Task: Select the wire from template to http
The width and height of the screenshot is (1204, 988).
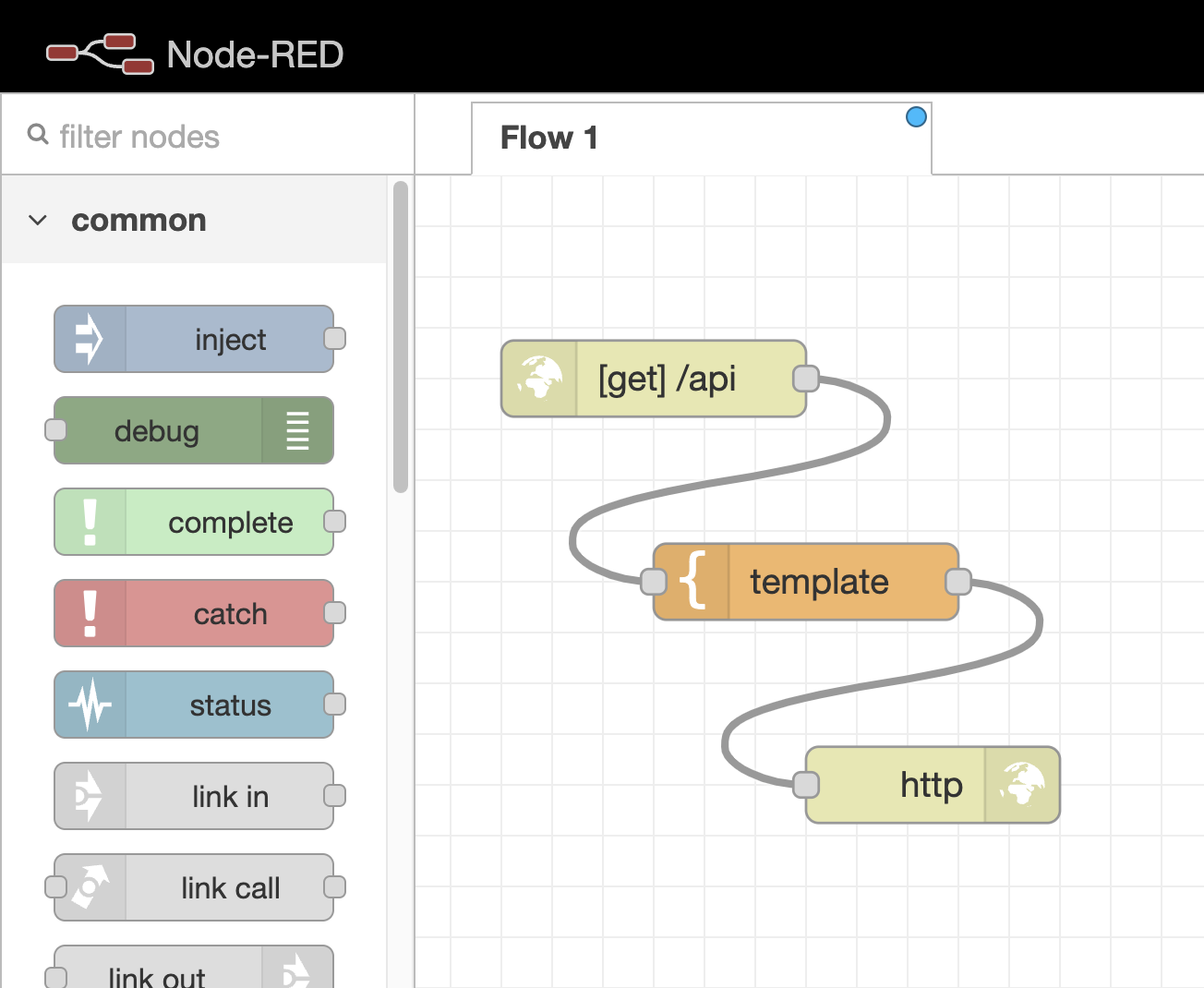Action: pos(882,684)
